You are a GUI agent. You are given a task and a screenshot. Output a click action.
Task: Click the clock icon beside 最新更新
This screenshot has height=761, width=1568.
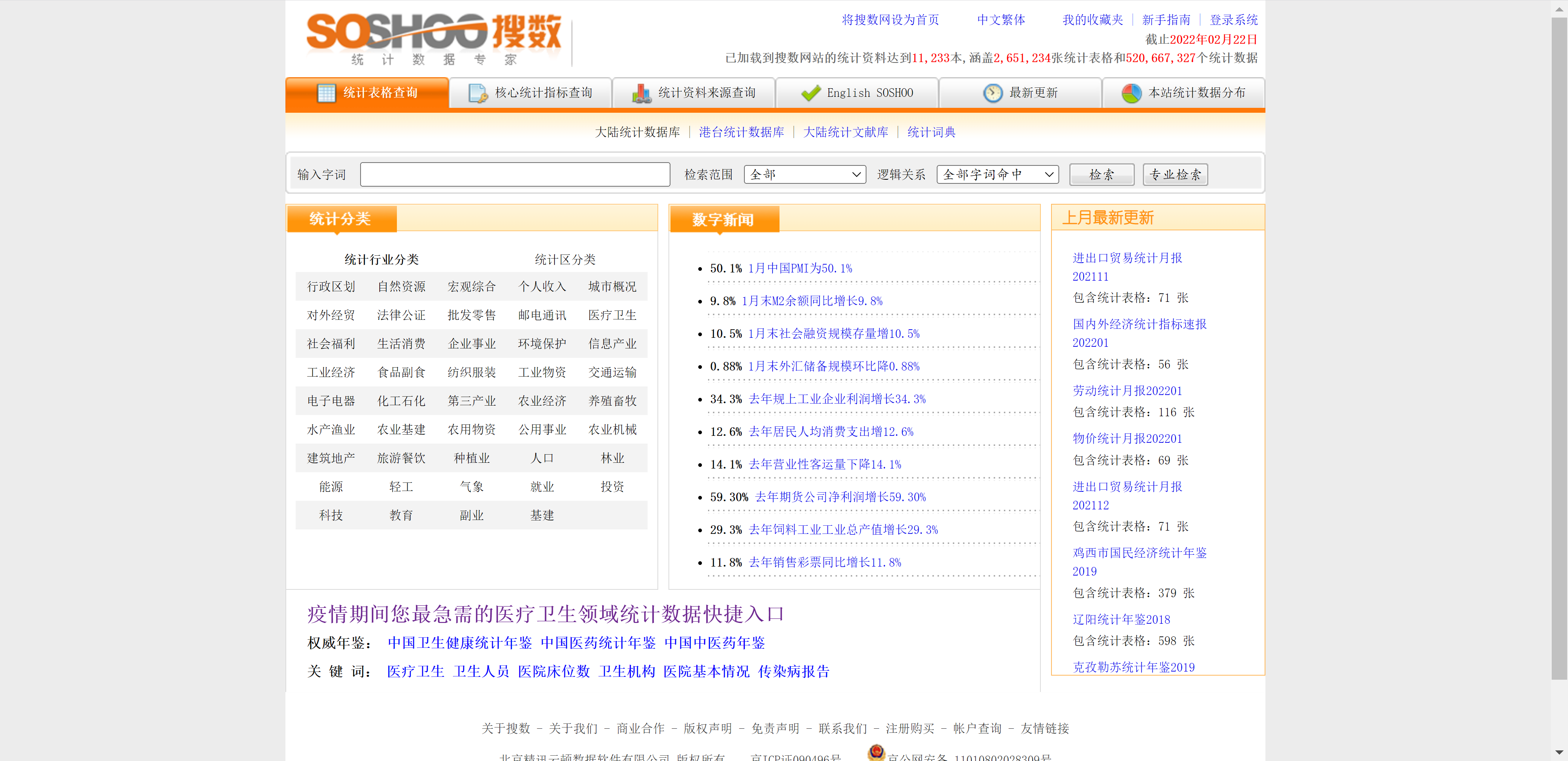click(992, 93)
